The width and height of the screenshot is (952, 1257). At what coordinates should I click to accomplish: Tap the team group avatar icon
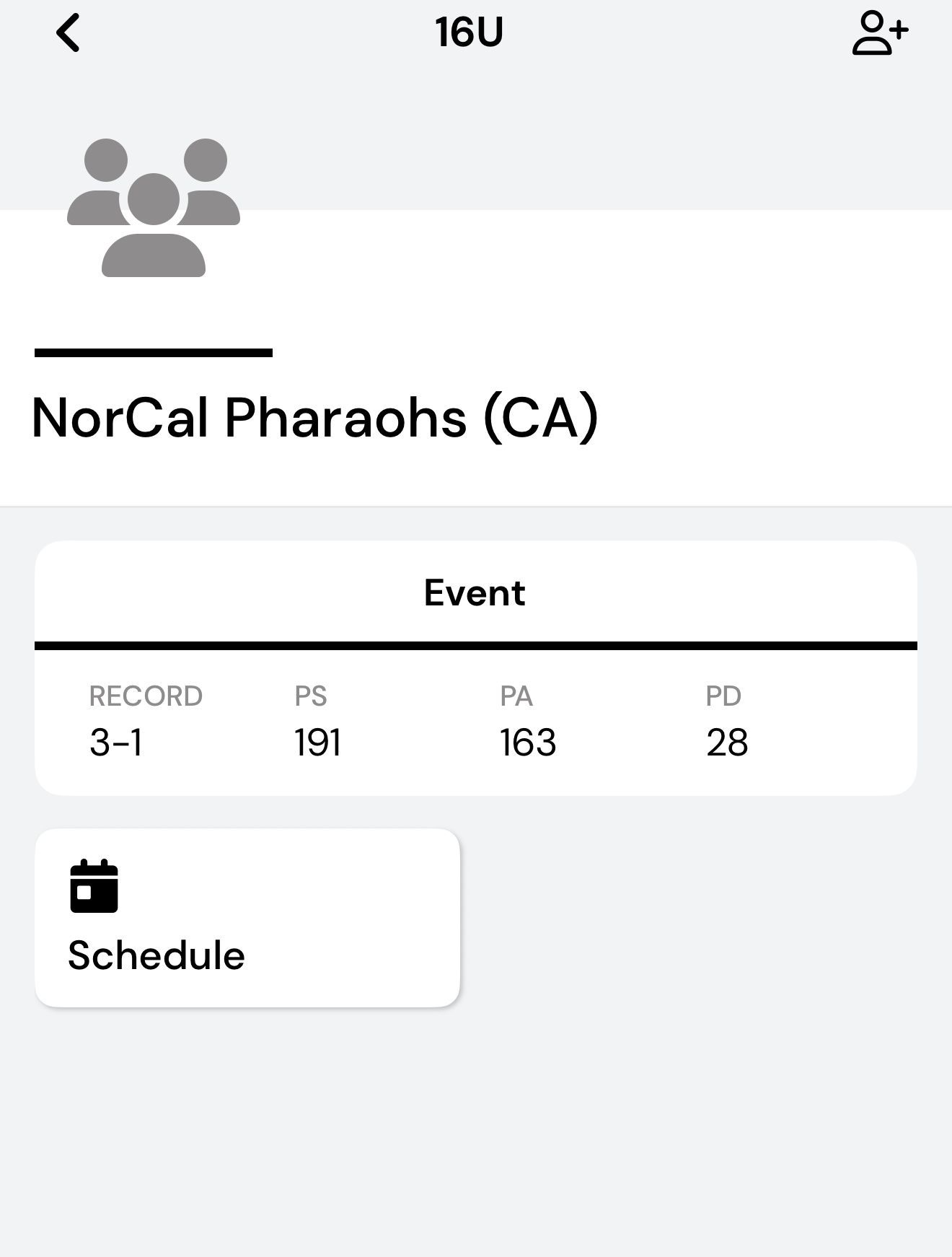[154, 208]
